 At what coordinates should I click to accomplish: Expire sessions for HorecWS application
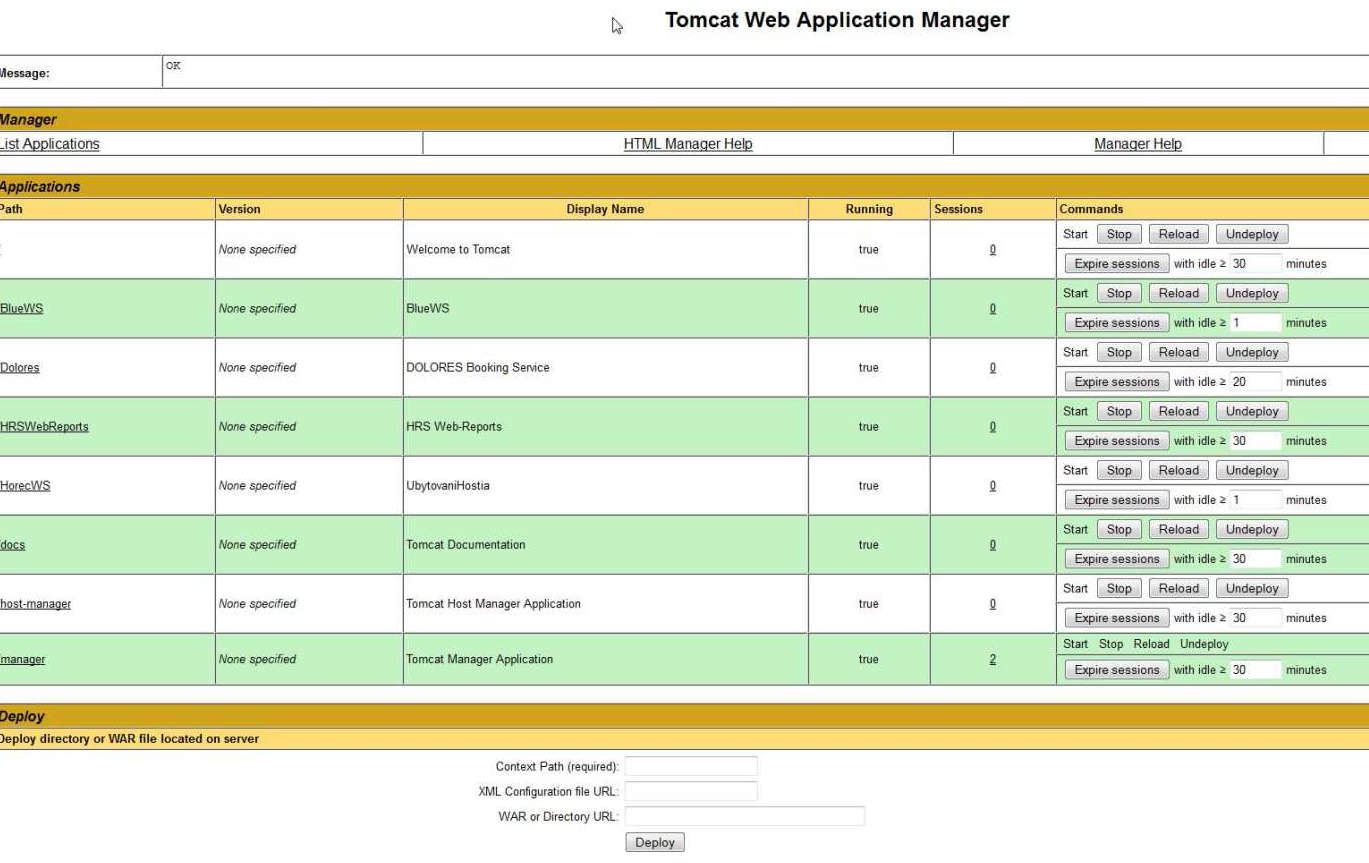[x=1116, y=500]
